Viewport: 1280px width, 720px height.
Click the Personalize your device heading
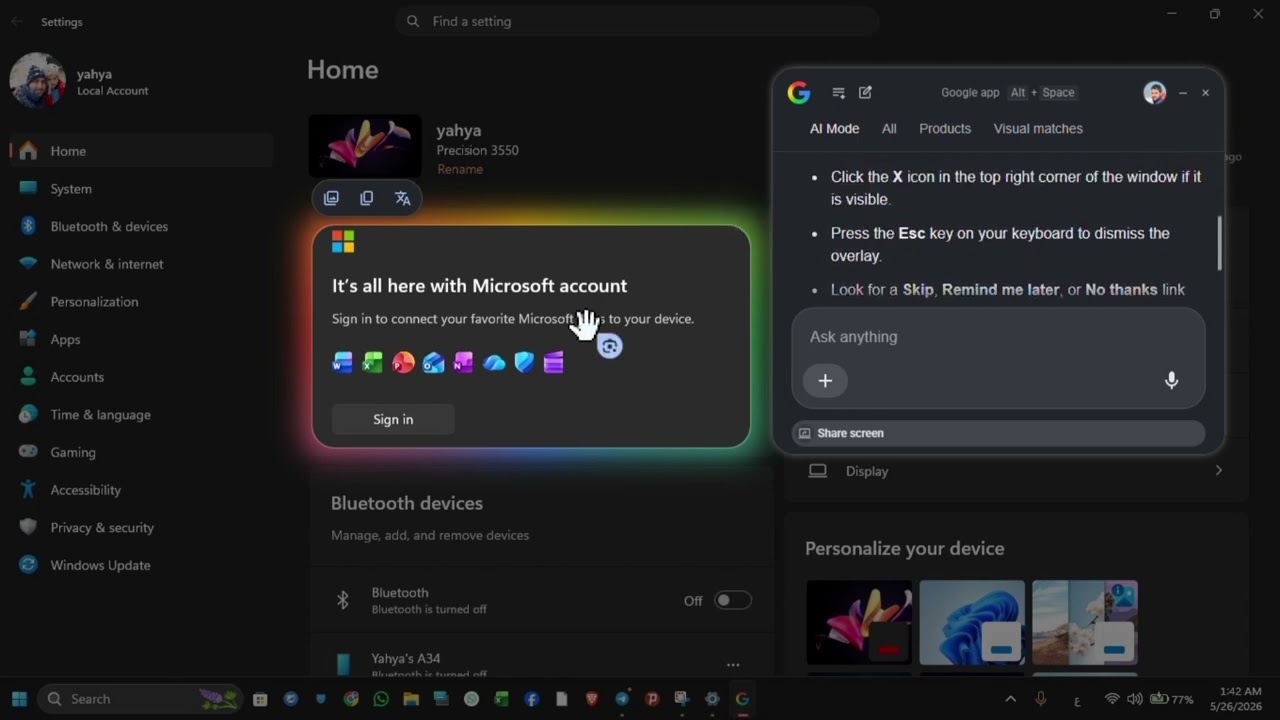pyautogui.click(x=905, y=548)
